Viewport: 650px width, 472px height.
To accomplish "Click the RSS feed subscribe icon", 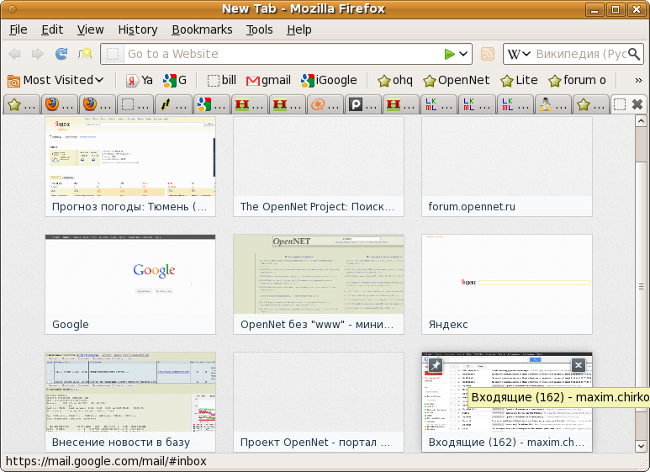I will (488, 54).
